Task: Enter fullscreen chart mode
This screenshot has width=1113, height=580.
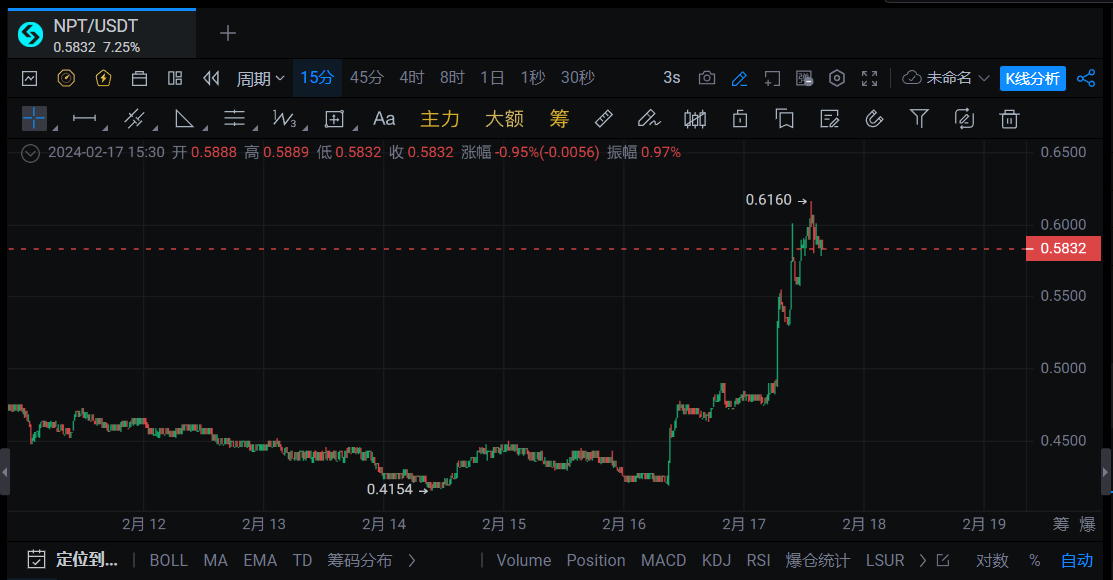Action: 869,78
